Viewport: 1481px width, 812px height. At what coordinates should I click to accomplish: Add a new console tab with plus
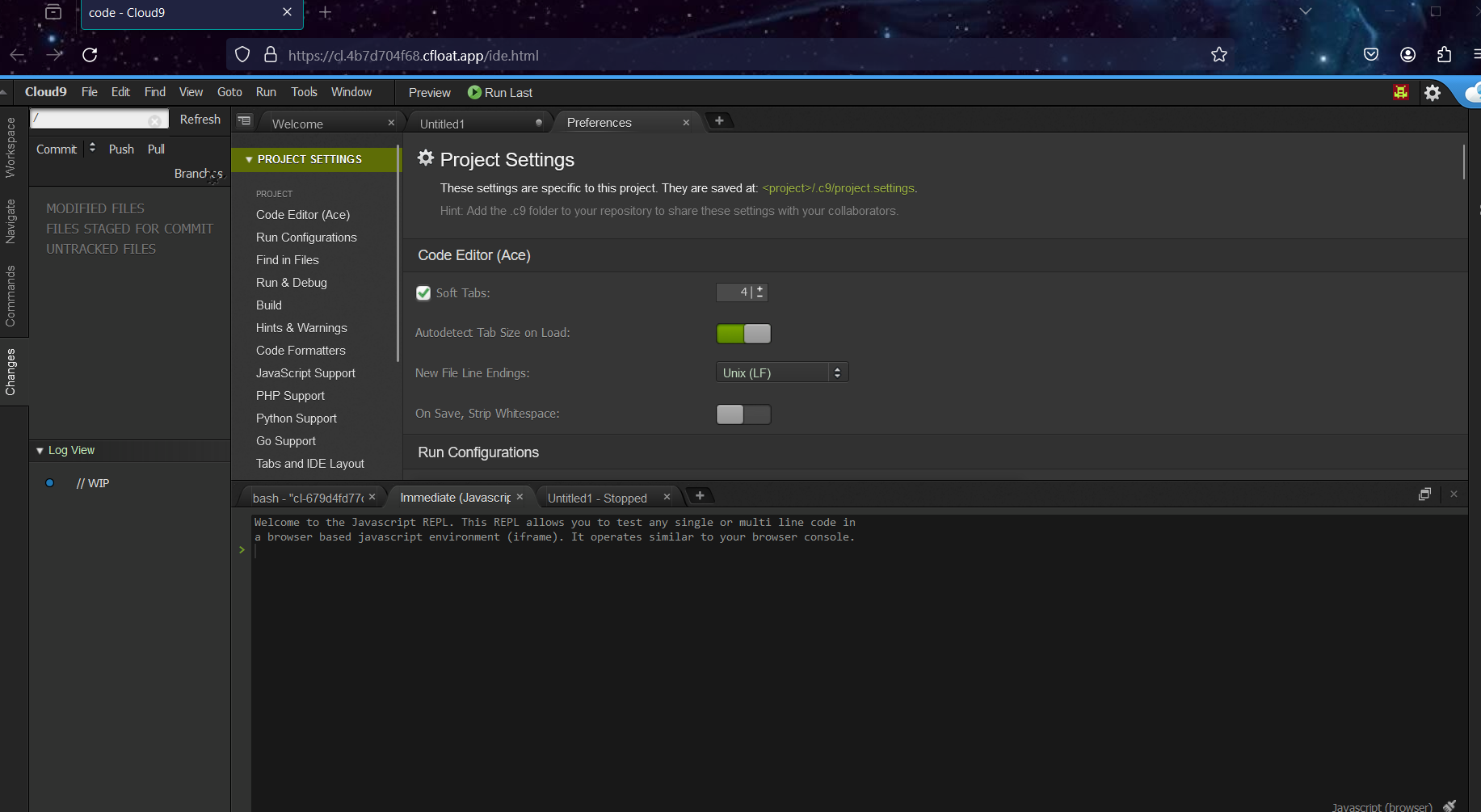(700, 495)
